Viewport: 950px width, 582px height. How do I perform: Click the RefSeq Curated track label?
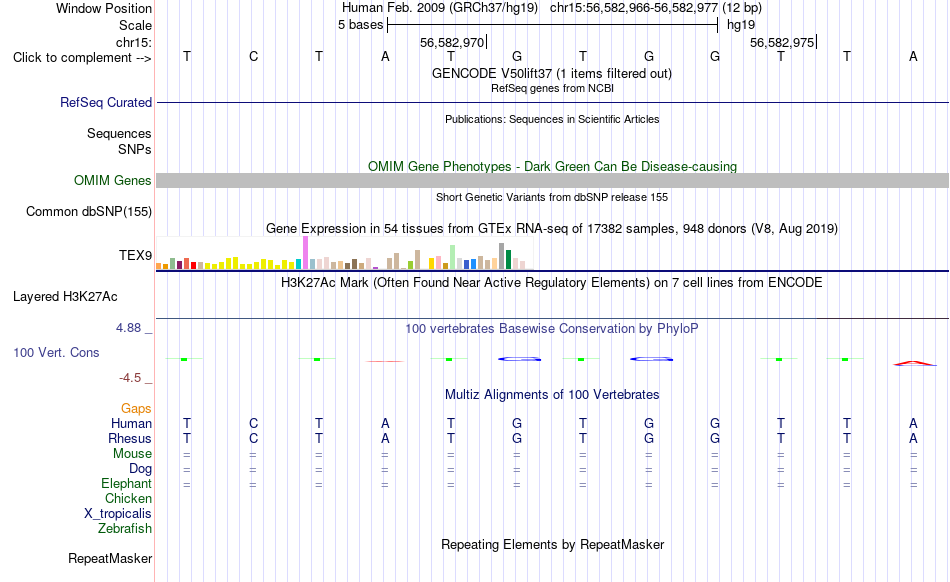(105, 102)
